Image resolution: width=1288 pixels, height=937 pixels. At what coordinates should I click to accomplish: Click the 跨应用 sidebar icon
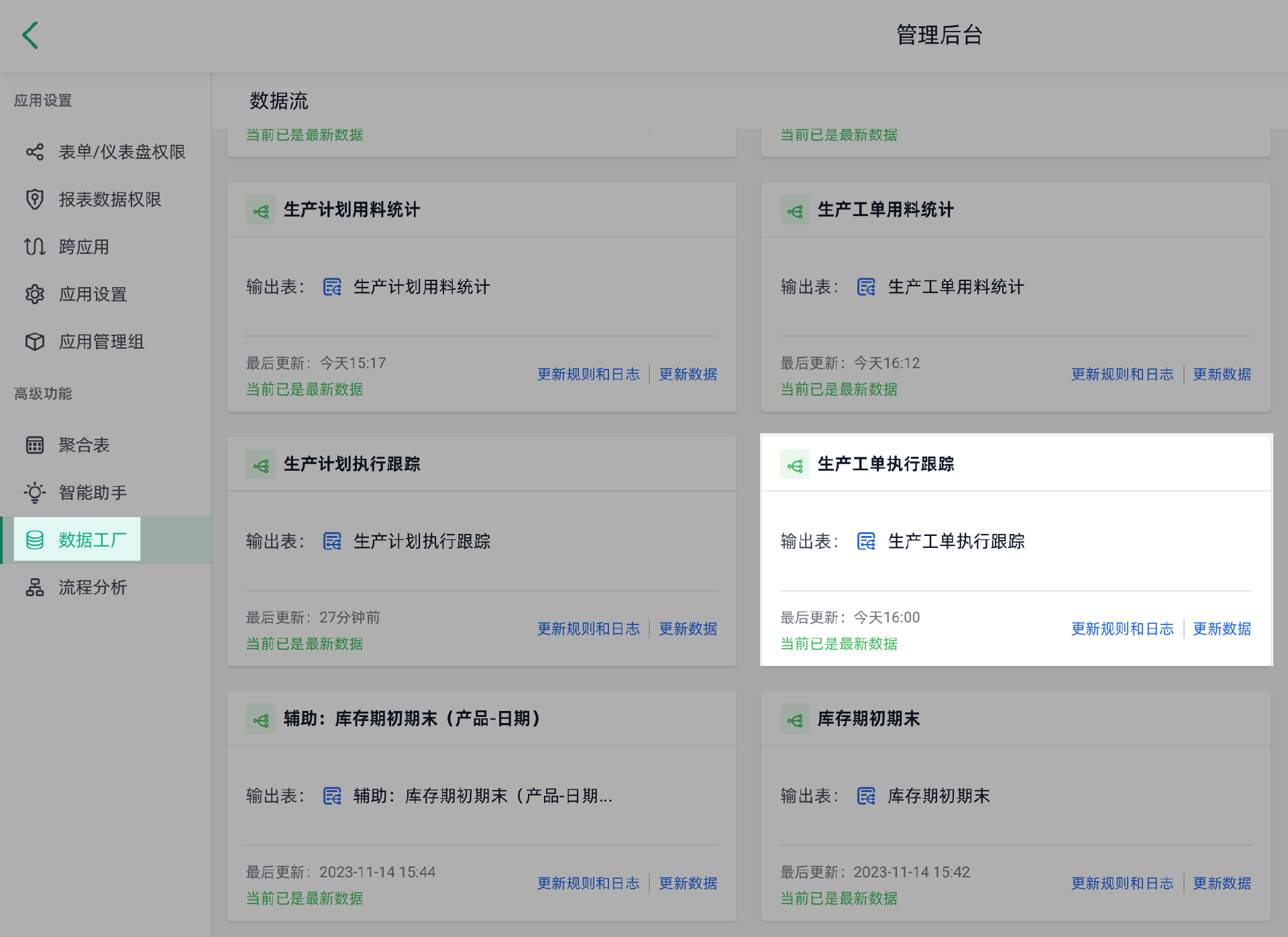pyautogui.click(x=35, y=247)
